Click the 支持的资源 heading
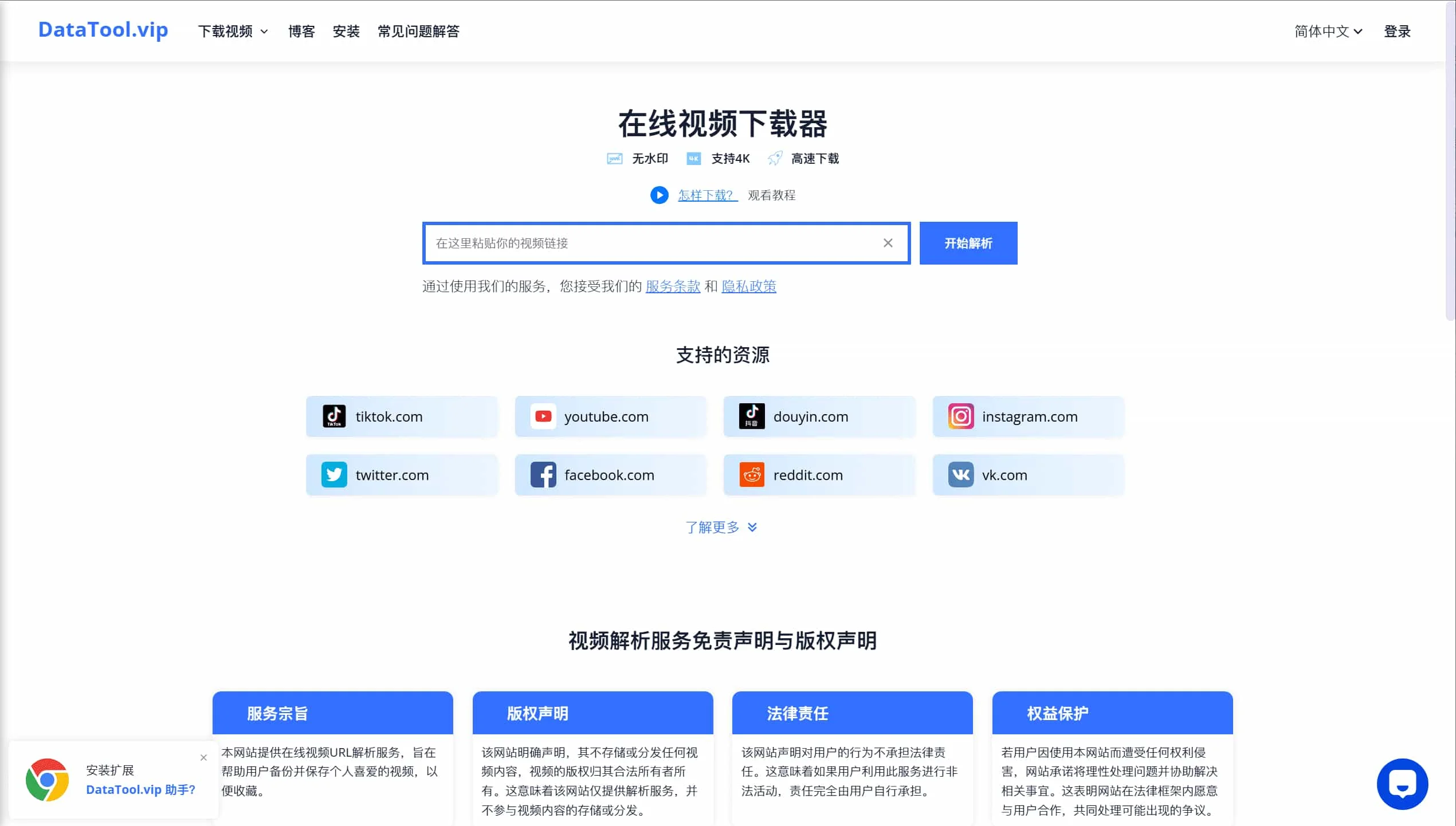Viewport: 1456px width, 826px height. point(723,355)
